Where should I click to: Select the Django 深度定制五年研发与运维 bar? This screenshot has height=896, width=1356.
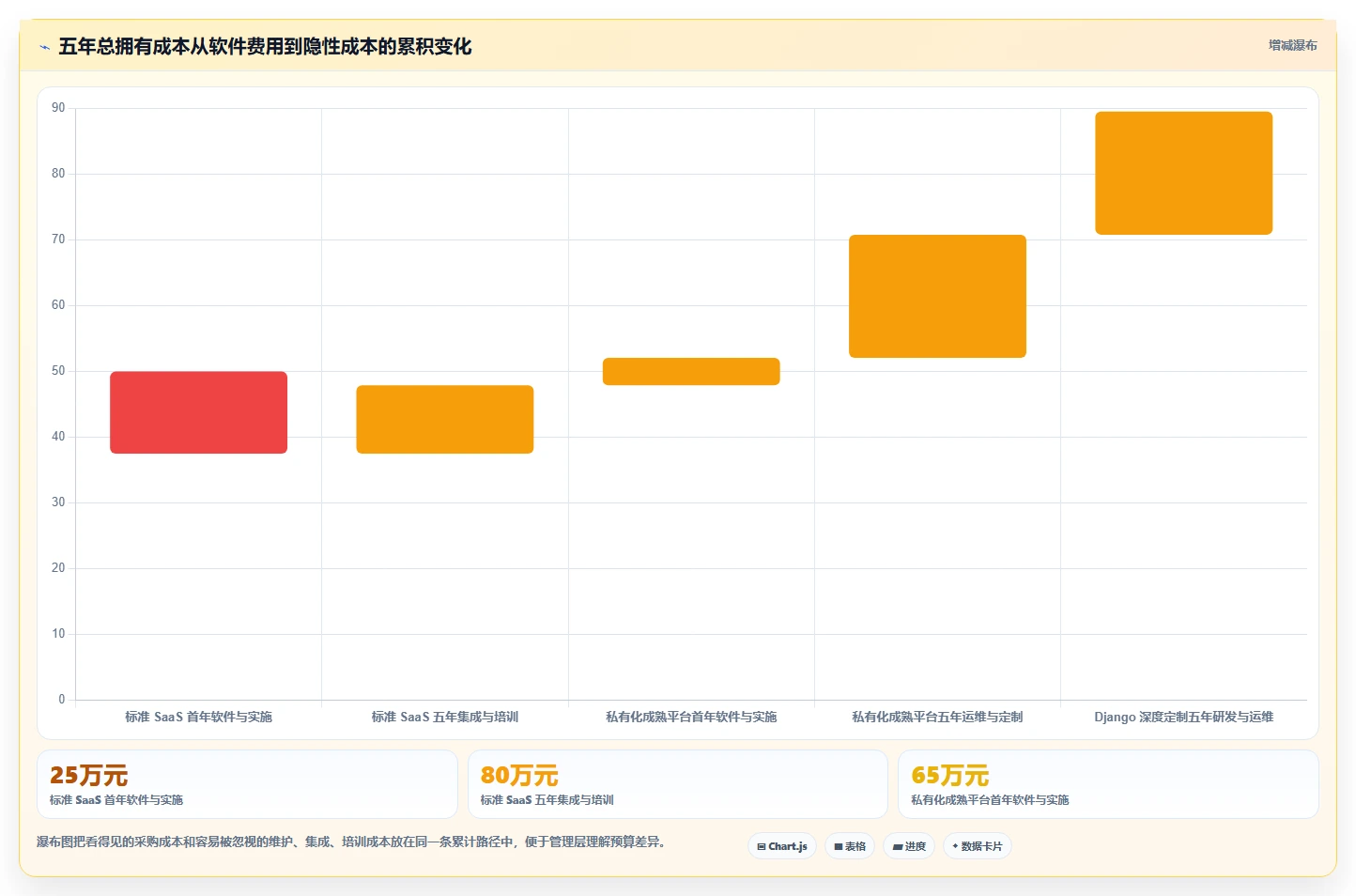pos(1184,173)
